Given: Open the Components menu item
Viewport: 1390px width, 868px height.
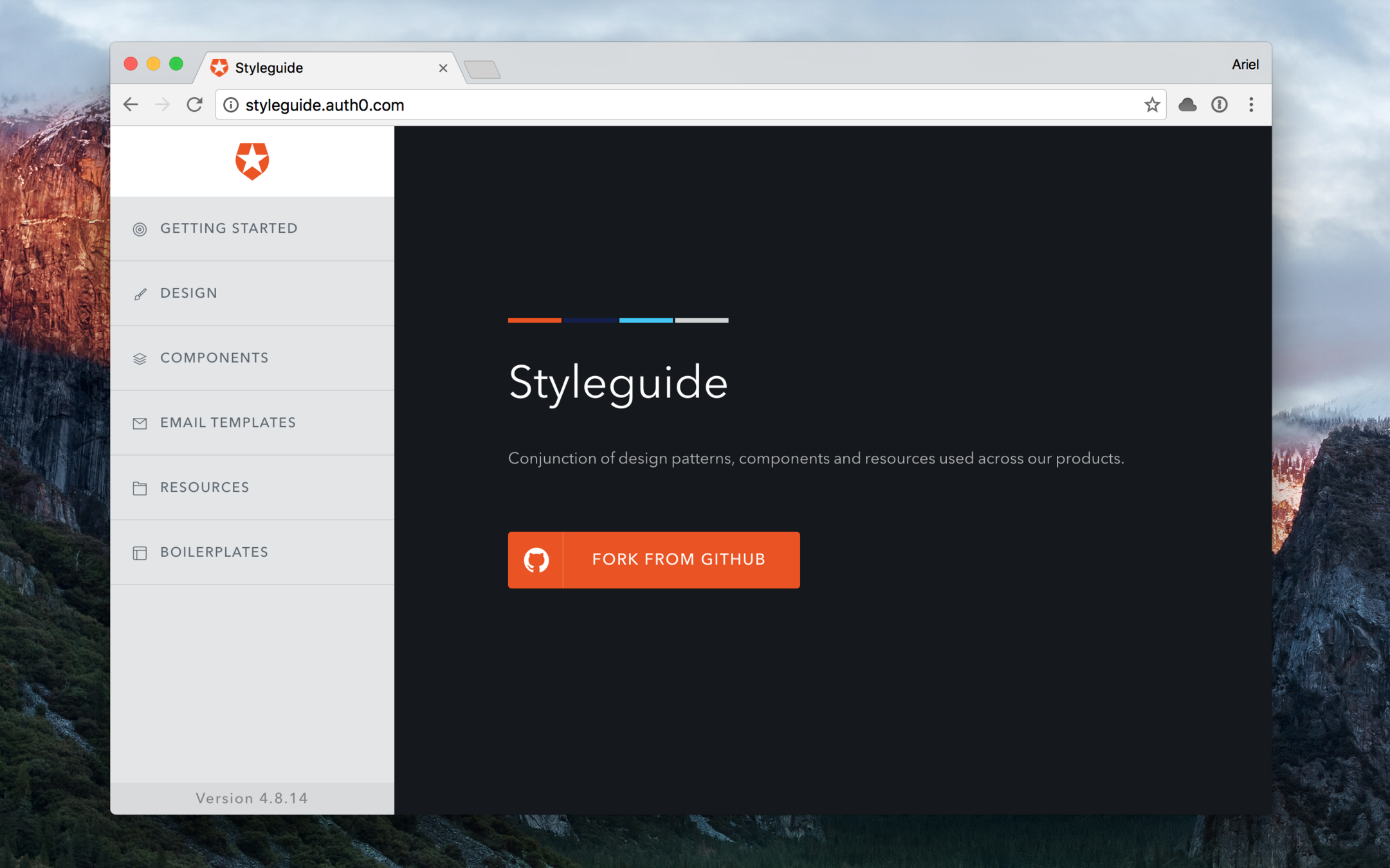Looking at the screenshot, I should point(214,358).
